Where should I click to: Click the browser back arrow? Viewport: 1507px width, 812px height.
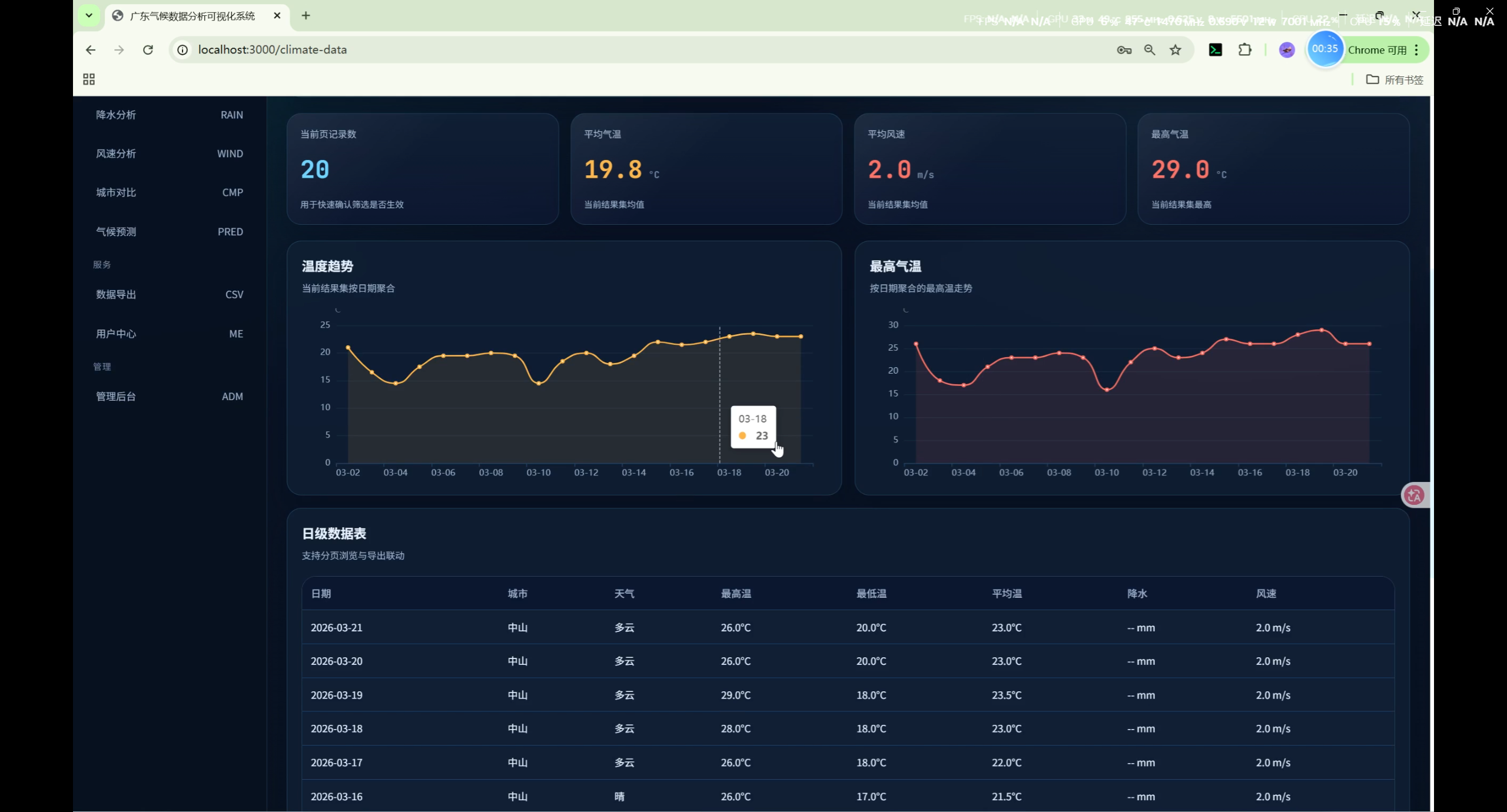[x=90, y=50]
